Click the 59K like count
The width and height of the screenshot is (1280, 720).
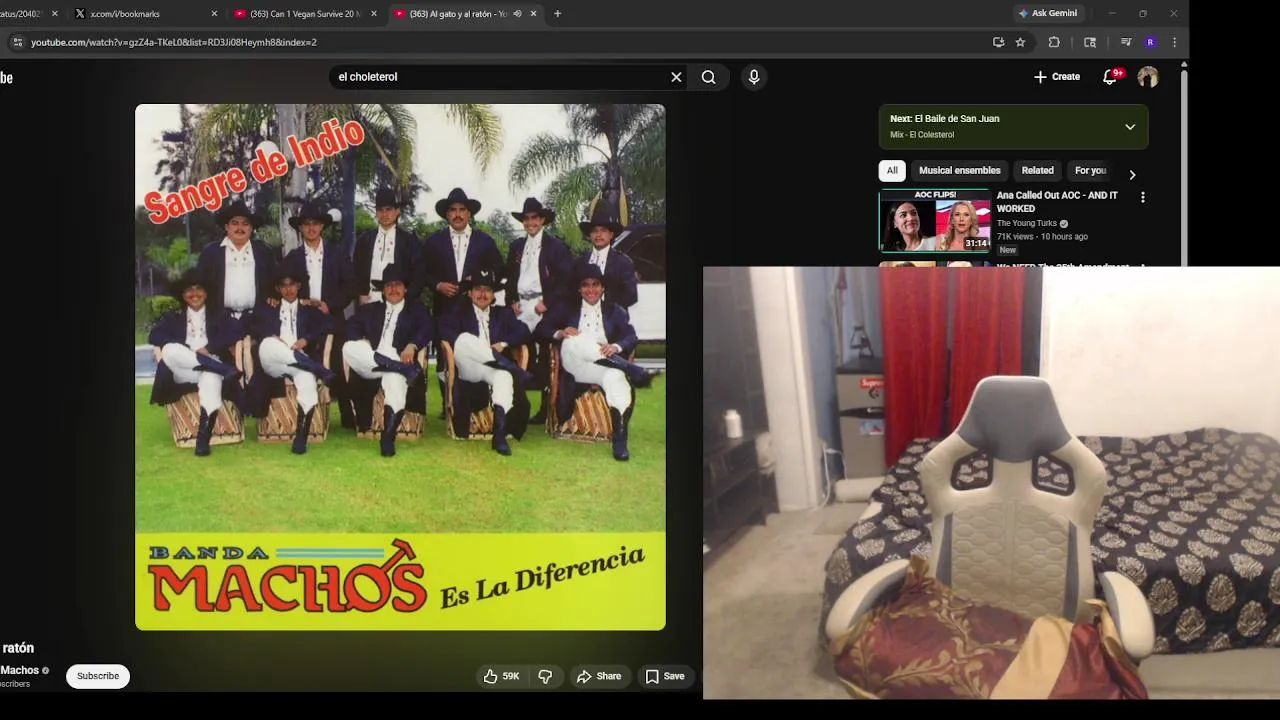pyautogui.click(x=511, y=676)
